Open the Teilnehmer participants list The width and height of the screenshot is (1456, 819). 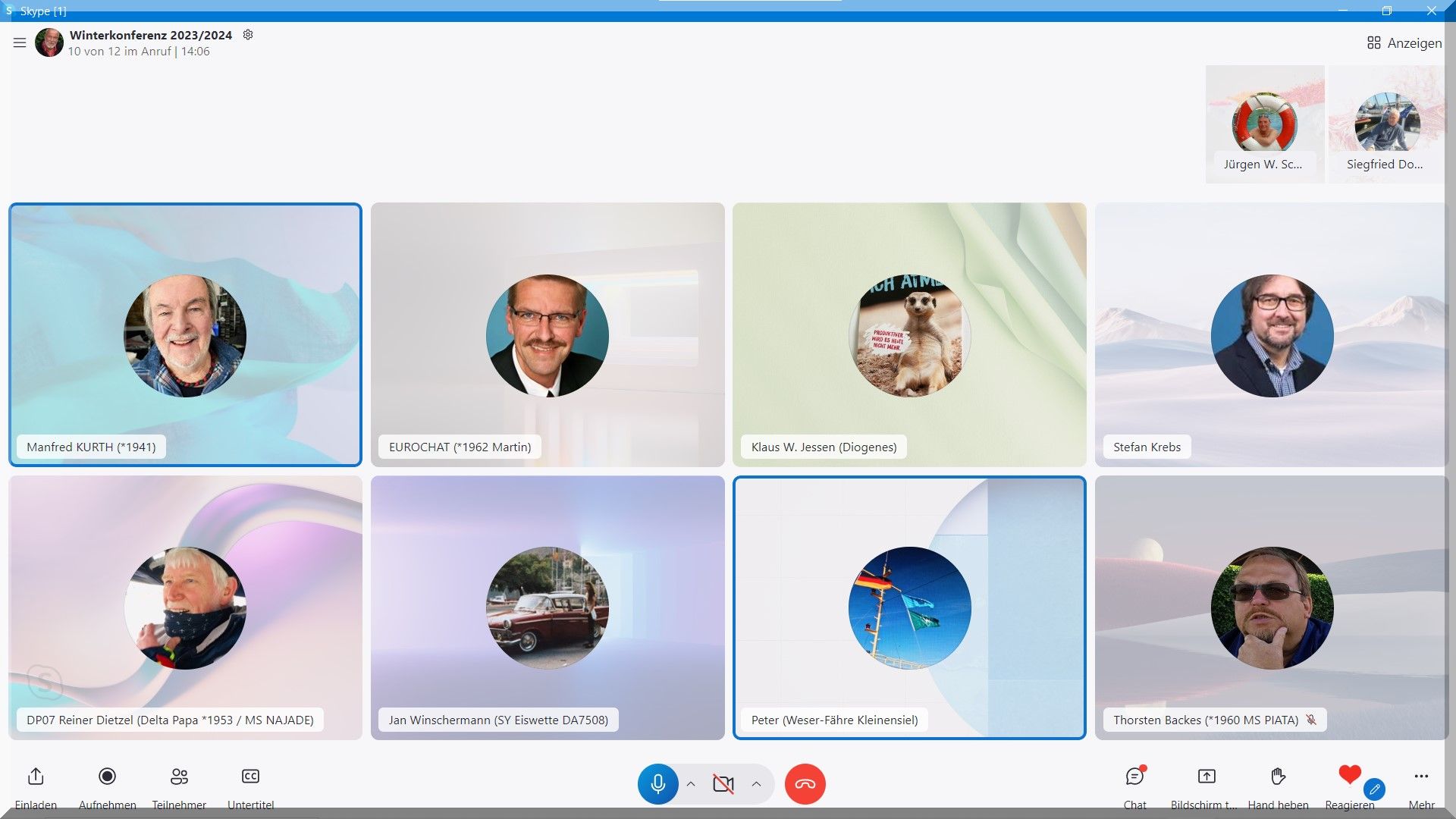[179, 777]
